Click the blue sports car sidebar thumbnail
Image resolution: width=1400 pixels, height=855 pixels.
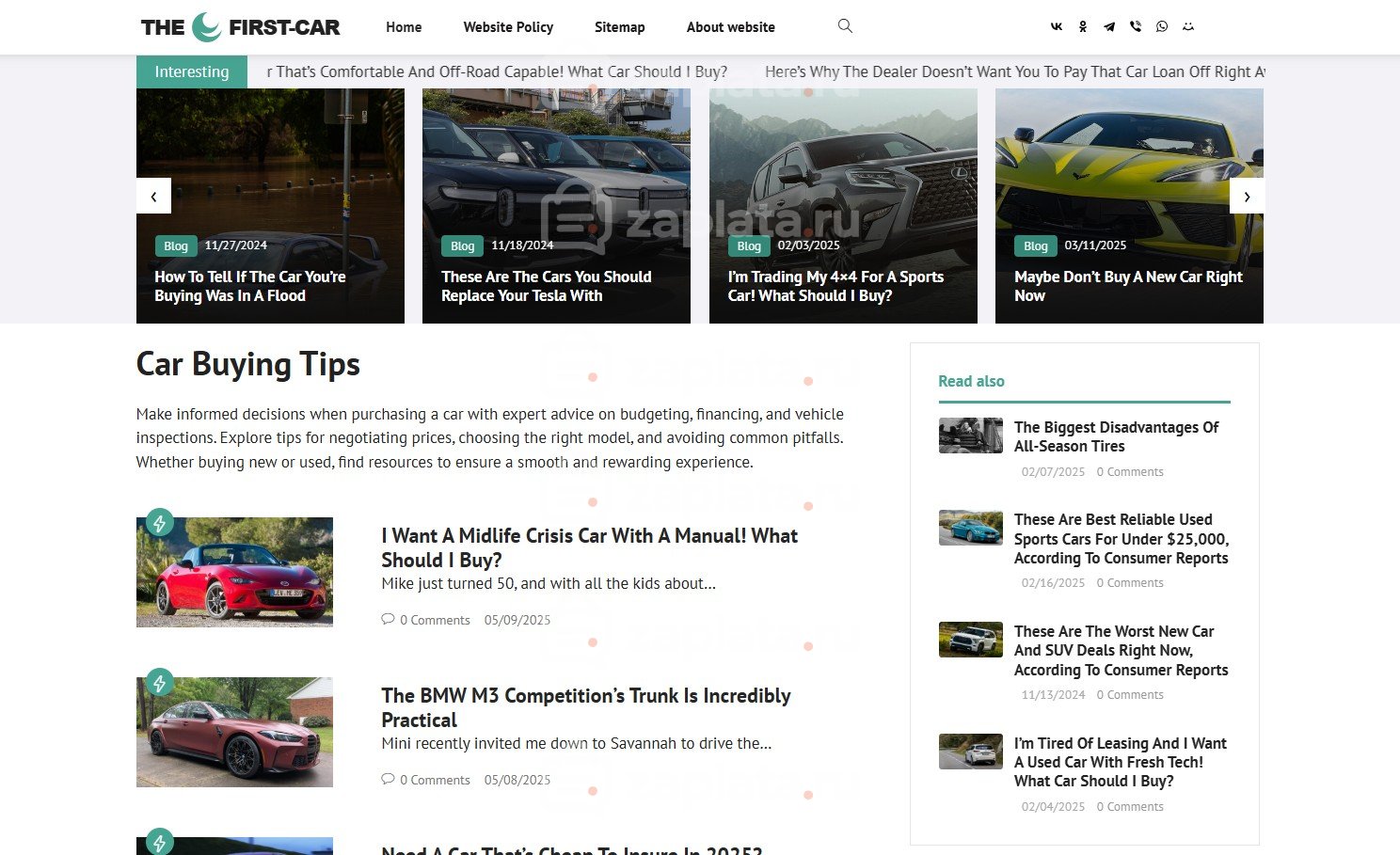coord(971,528)
